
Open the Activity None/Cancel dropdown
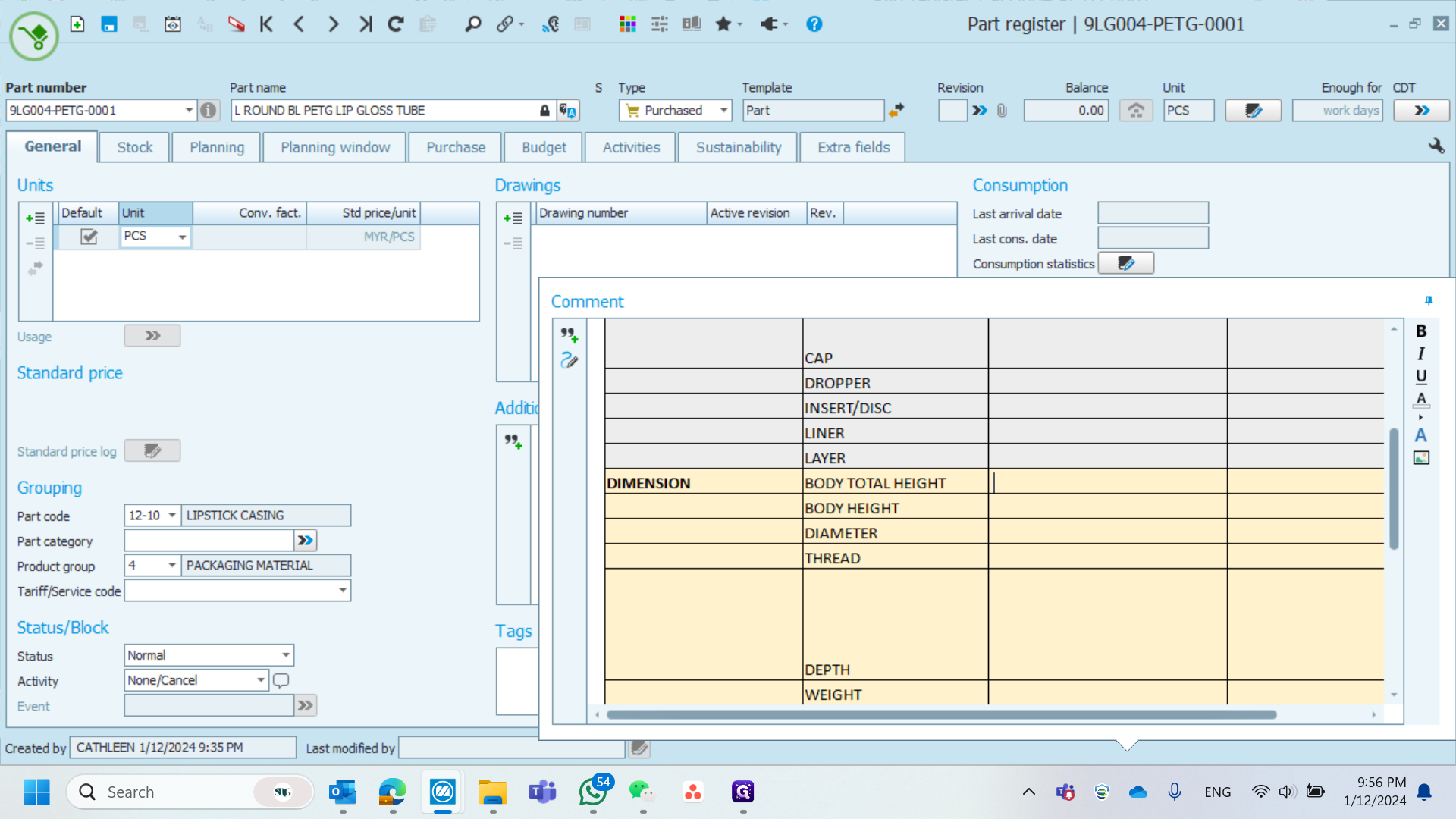260,680
